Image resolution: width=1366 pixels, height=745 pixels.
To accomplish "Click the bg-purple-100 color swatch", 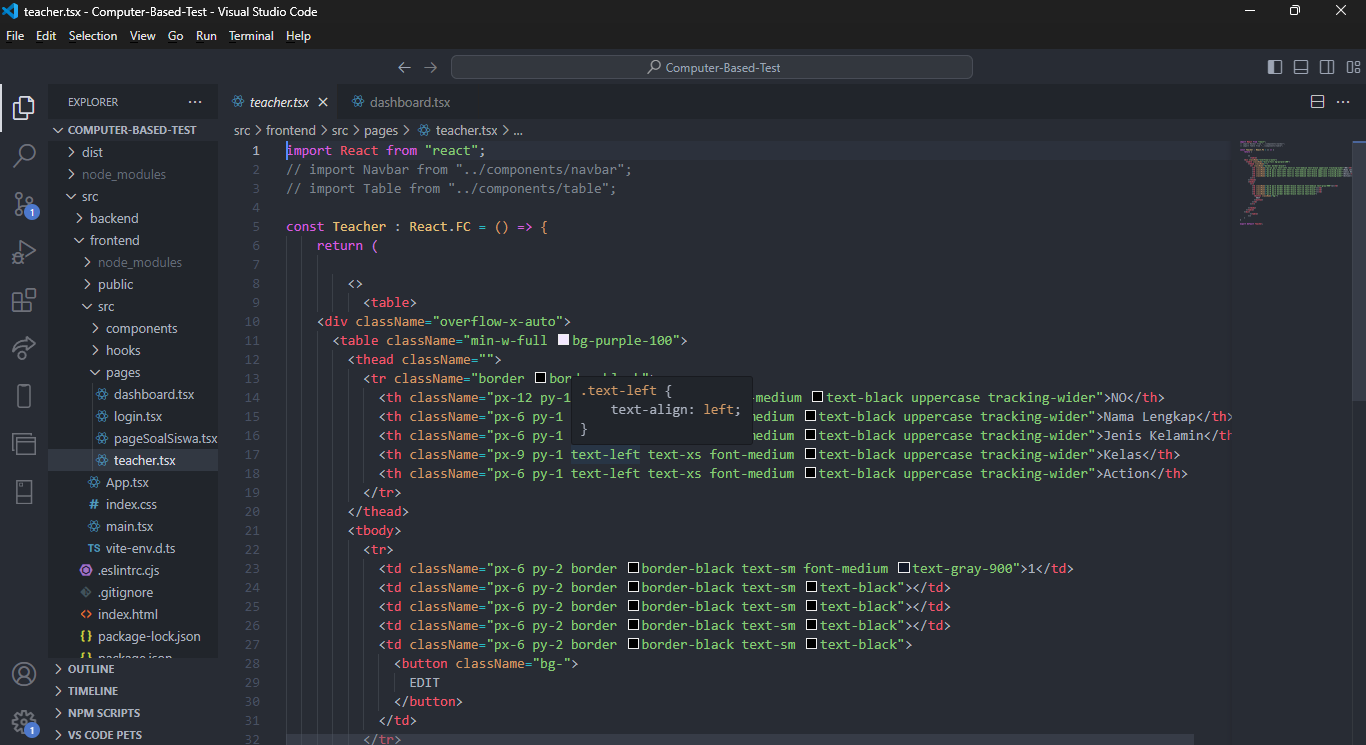I will [563, 340].
